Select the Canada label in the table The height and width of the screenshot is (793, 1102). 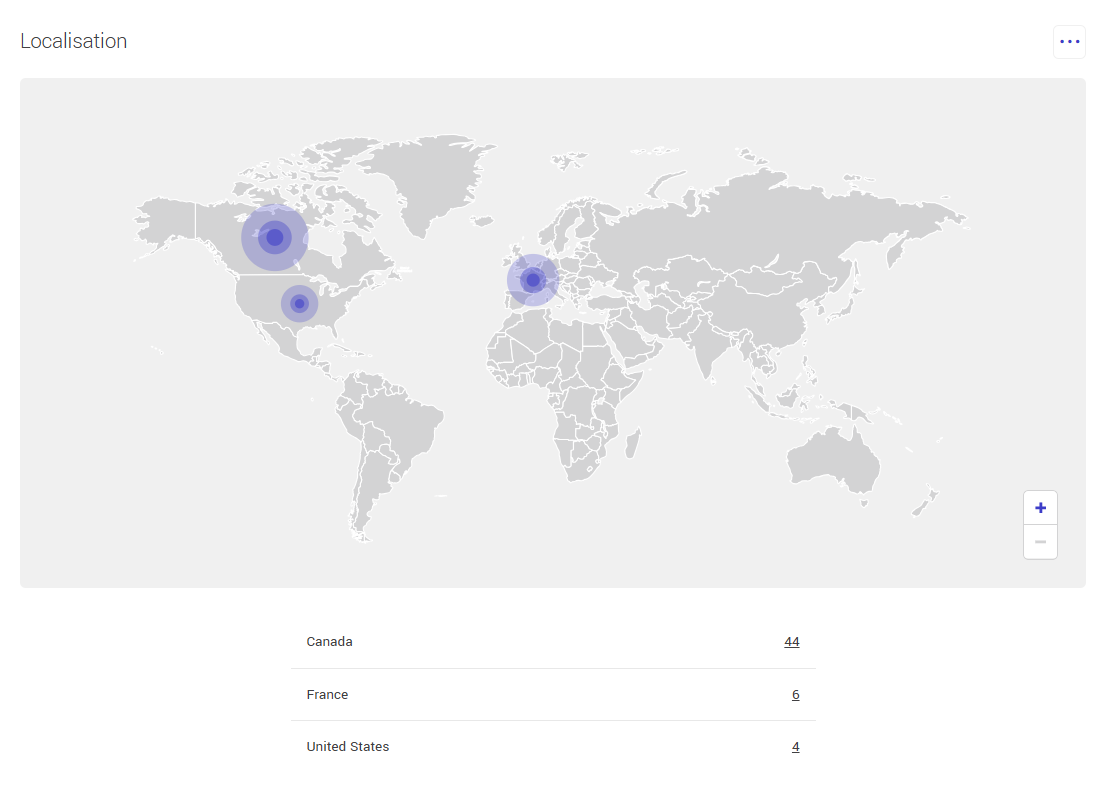point(329,642)
